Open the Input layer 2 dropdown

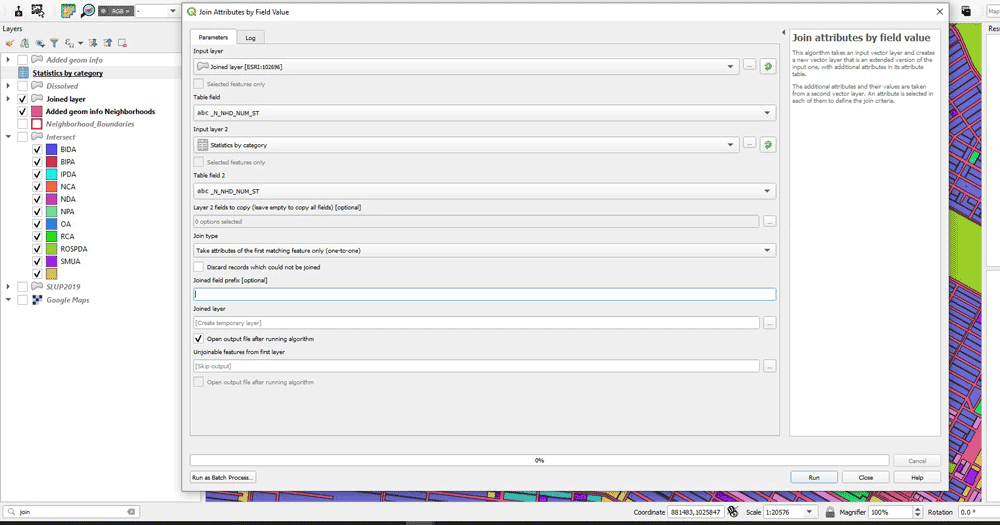pyautogui.click(x=466, y=145)
